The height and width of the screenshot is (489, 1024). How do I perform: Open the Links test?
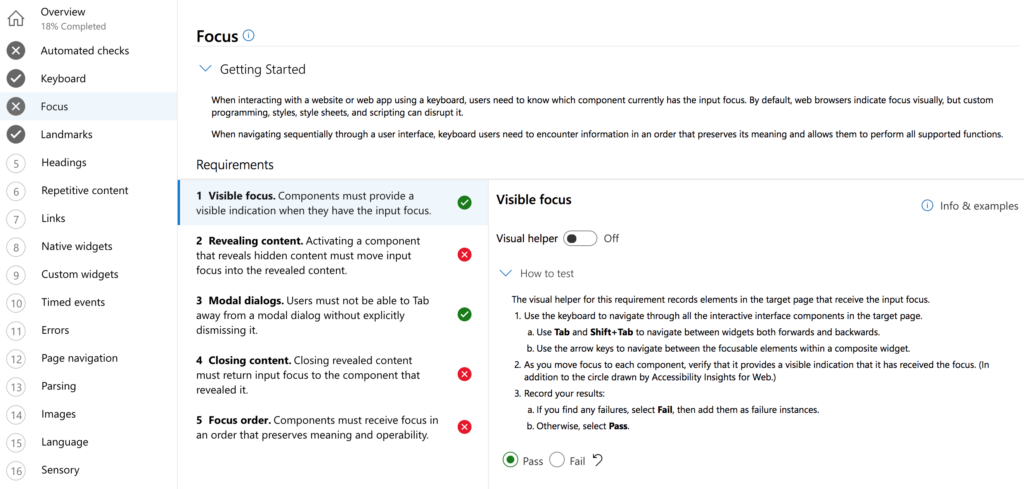[x=53, y=219]
